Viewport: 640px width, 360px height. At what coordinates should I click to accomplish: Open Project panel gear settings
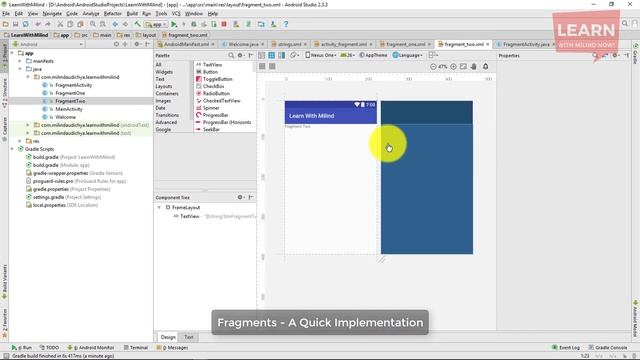(137, 44)
